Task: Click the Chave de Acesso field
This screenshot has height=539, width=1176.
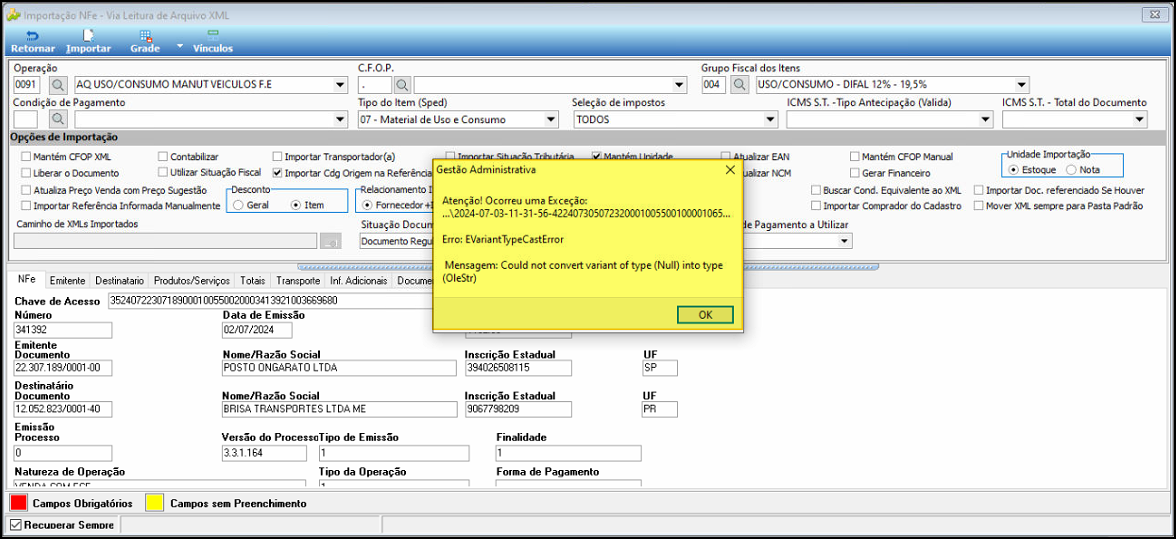Action: click(270, 300)
